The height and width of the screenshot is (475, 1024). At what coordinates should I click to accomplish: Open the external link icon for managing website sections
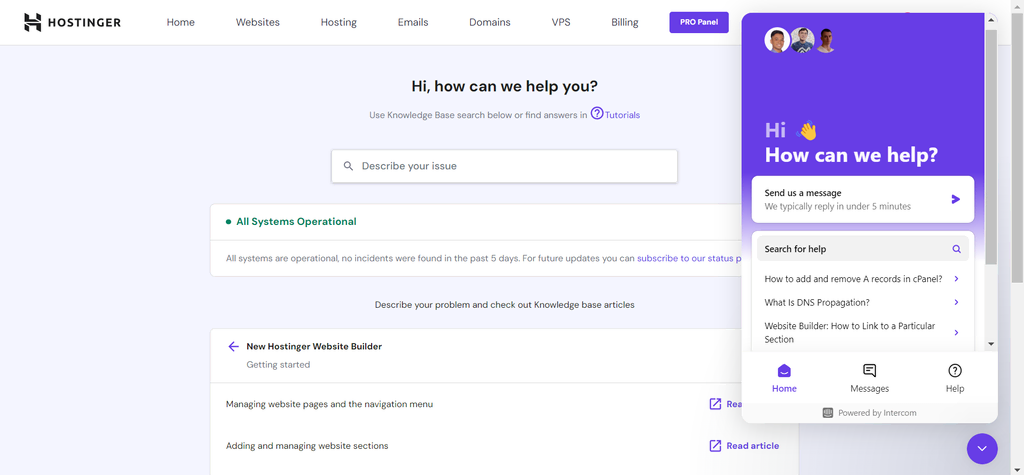715,445
